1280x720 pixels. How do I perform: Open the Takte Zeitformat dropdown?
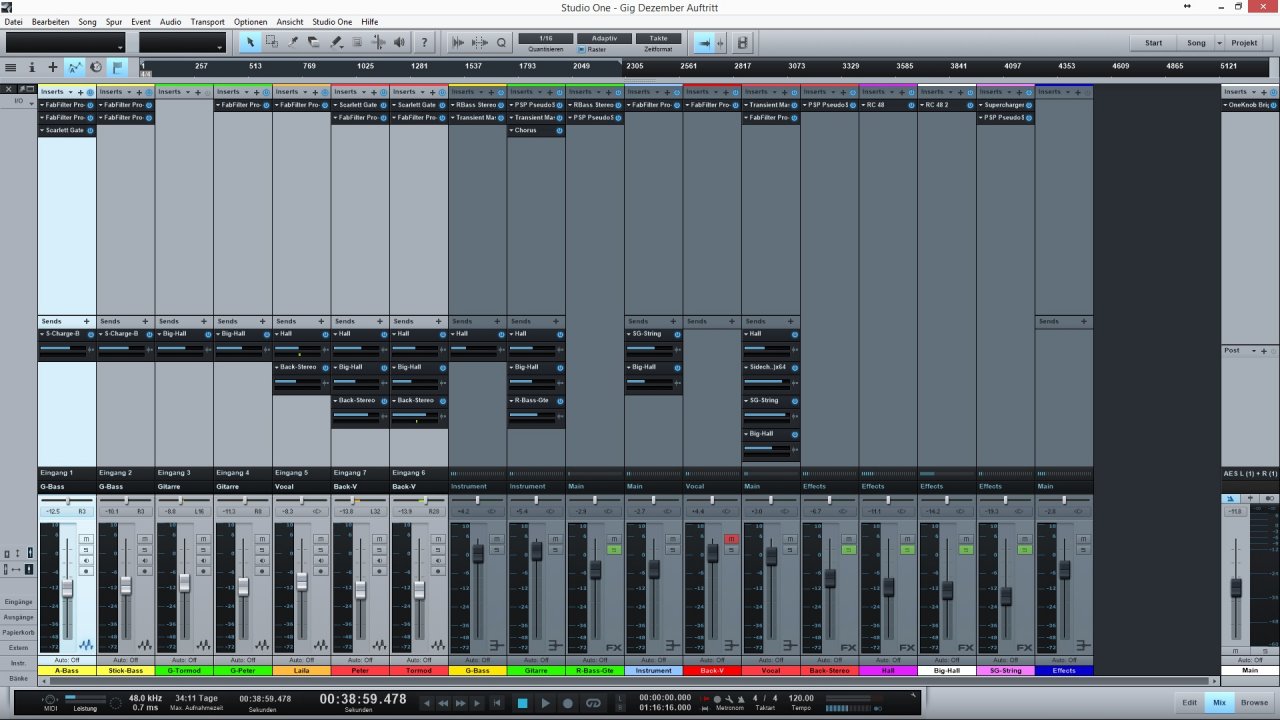(658, 38)
